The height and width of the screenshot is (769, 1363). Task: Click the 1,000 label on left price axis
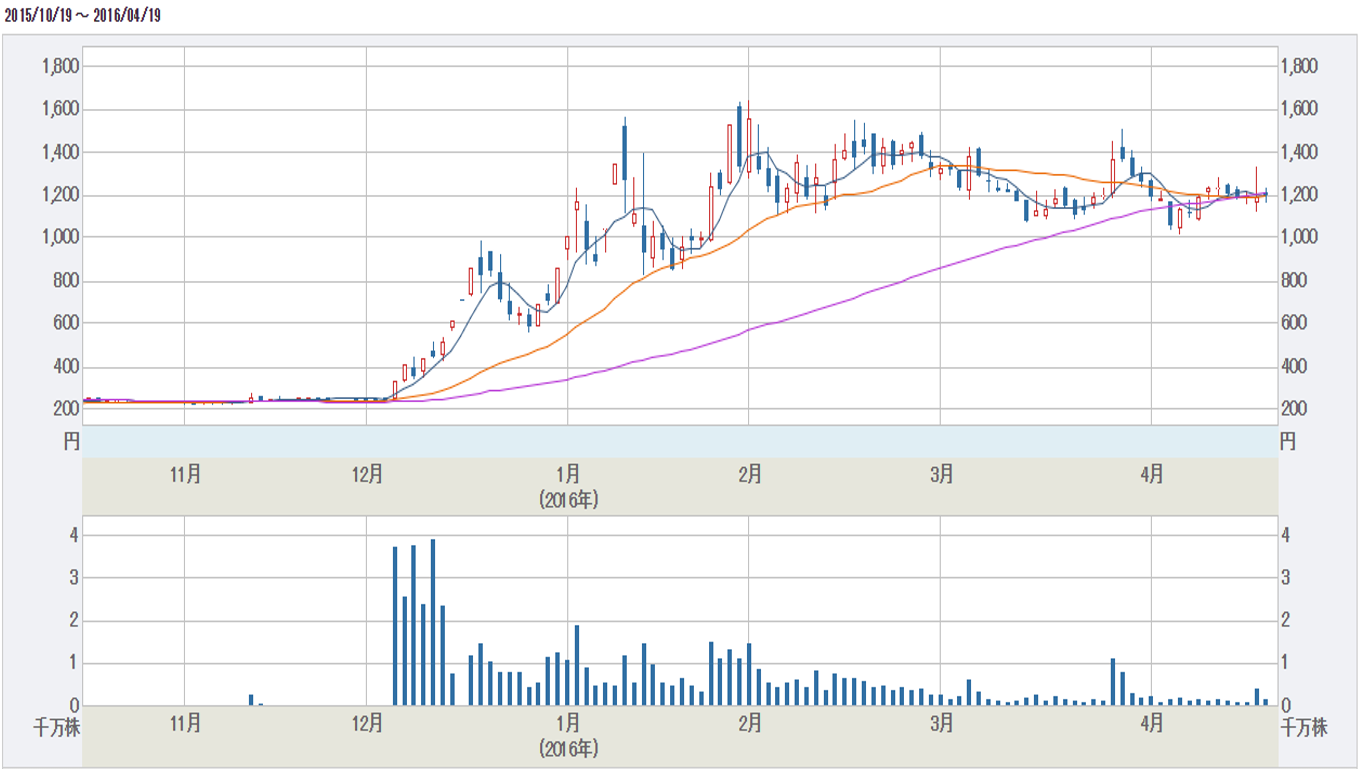coord(60,238)
